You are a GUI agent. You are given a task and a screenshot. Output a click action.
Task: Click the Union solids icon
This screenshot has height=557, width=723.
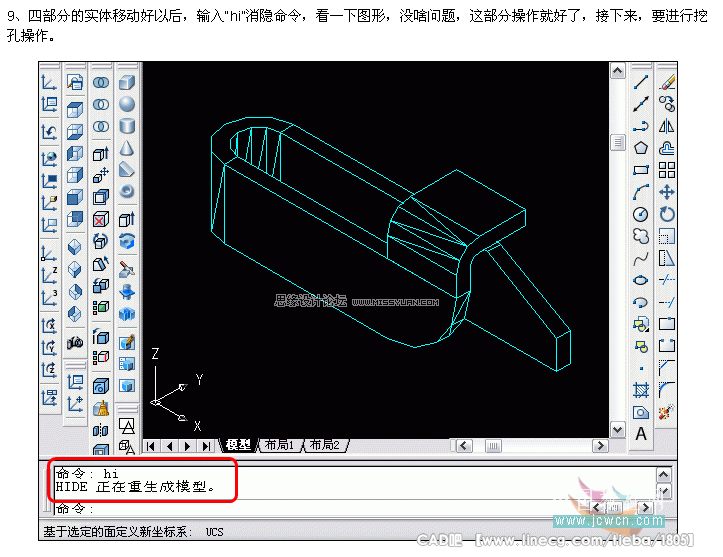pos(101,83)
